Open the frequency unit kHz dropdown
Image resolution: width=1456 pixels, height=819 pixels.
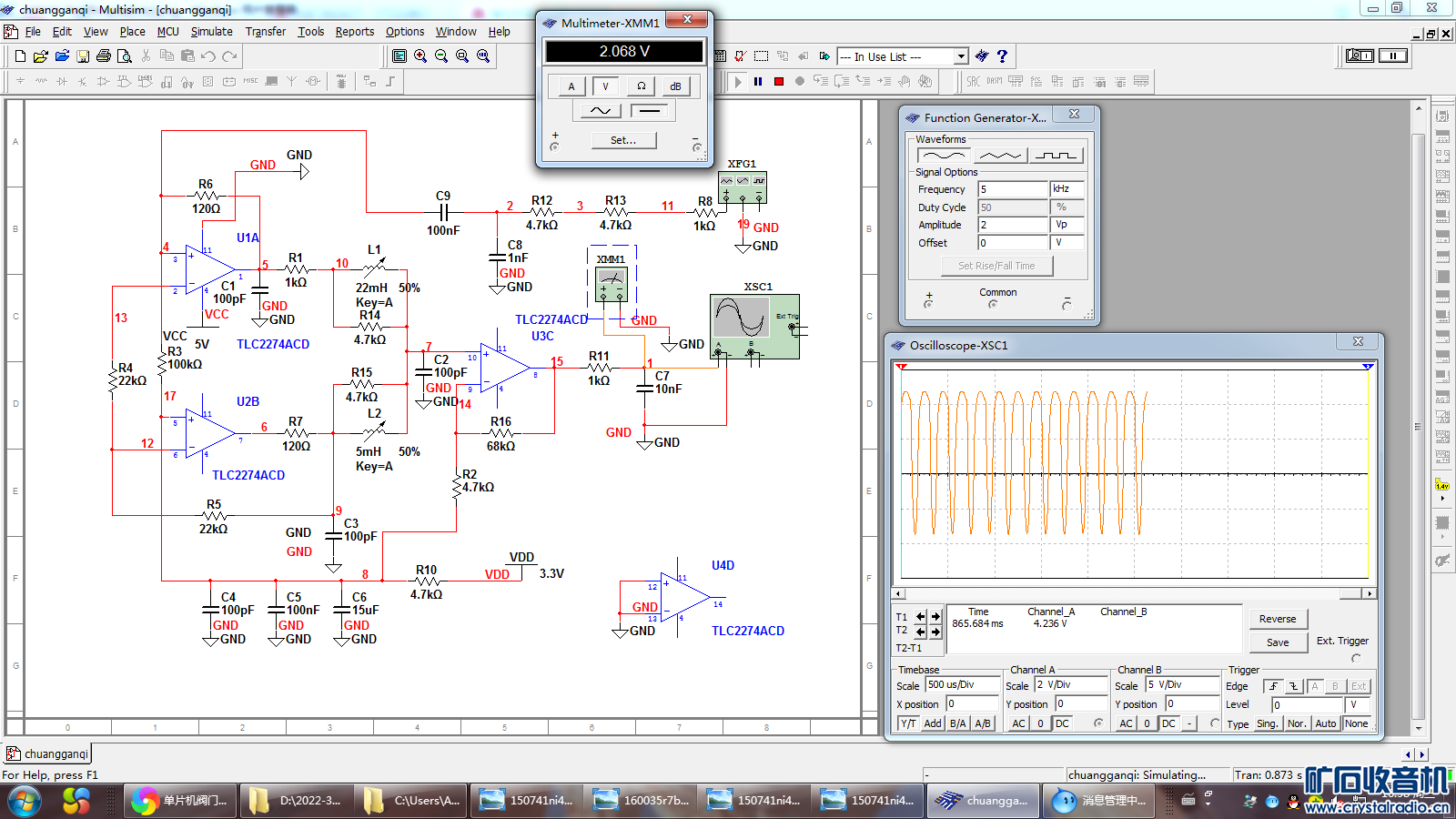click(1067, 189)
